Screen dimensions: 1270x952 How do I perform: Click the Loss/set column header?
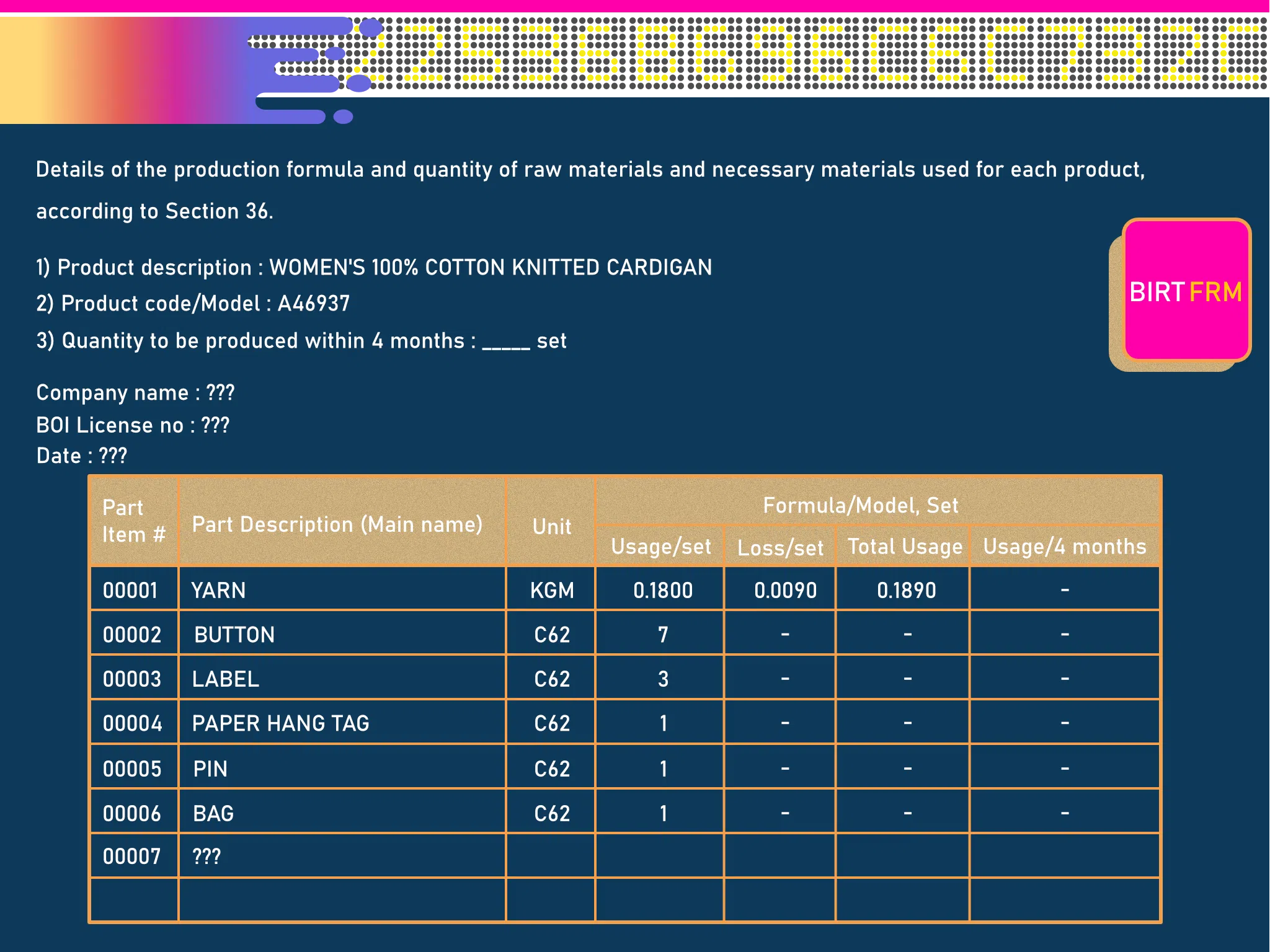[x=779, y=547]
